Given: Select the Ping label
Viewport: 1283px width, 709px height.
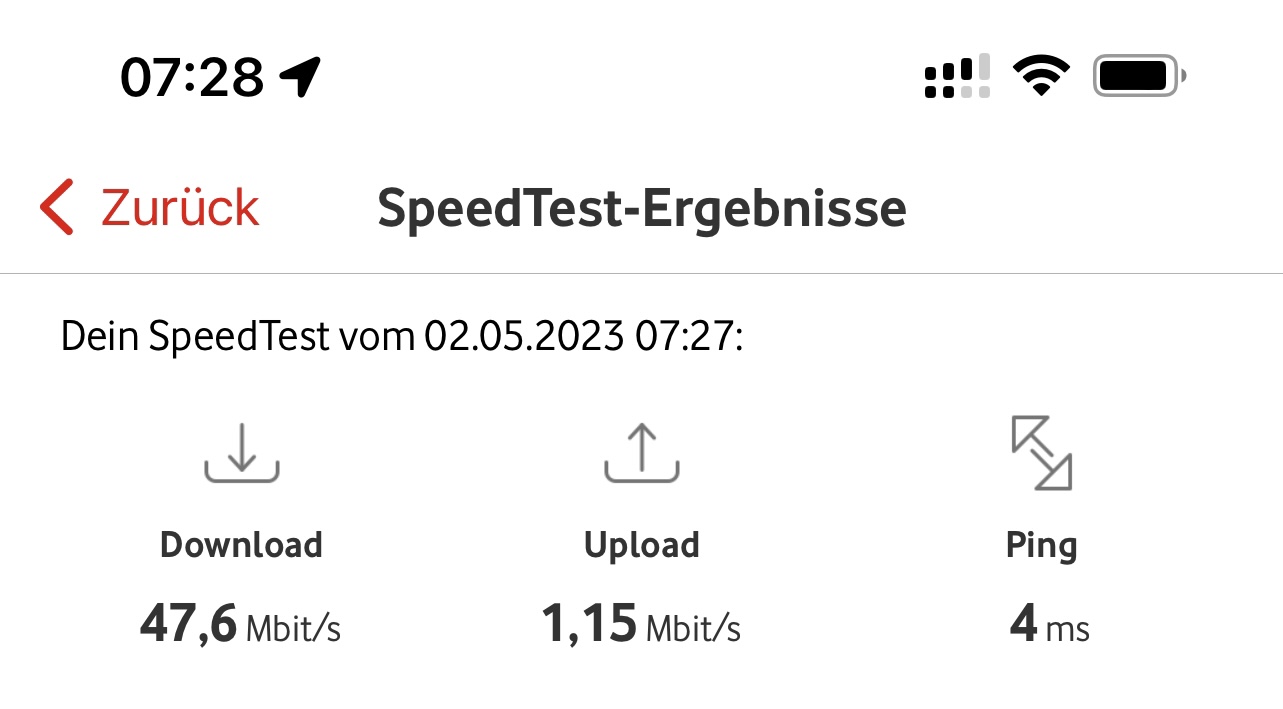Looking at the screenshot, I should (1041, 545).
